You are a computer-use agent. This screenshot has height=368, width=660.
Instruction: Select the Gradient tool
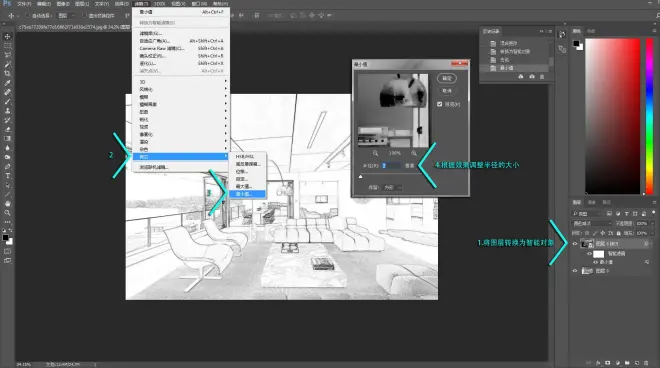tap(8, 139)
